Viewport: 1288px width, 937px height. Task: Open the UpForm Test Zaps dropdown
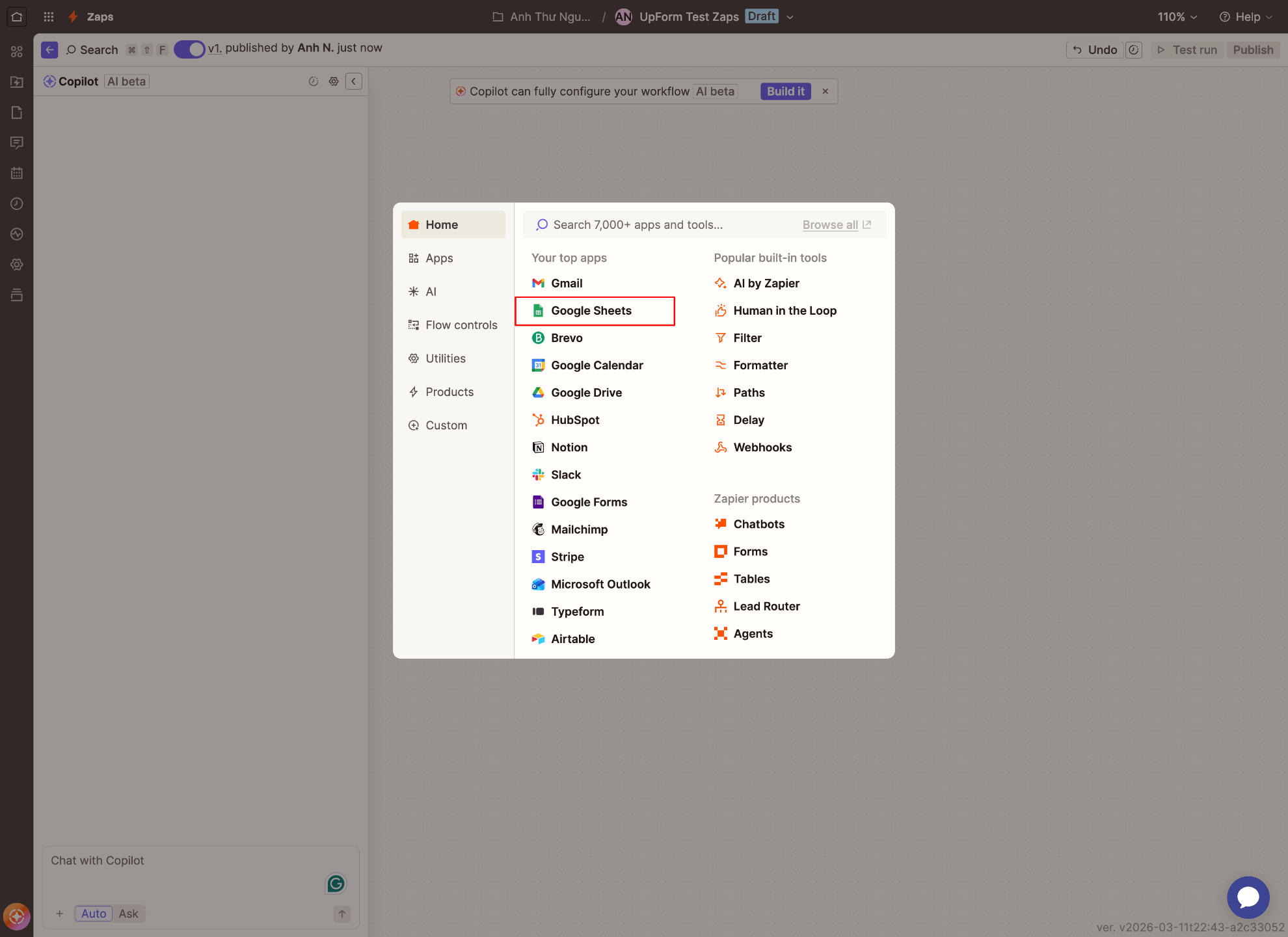(x=790, y=17)
